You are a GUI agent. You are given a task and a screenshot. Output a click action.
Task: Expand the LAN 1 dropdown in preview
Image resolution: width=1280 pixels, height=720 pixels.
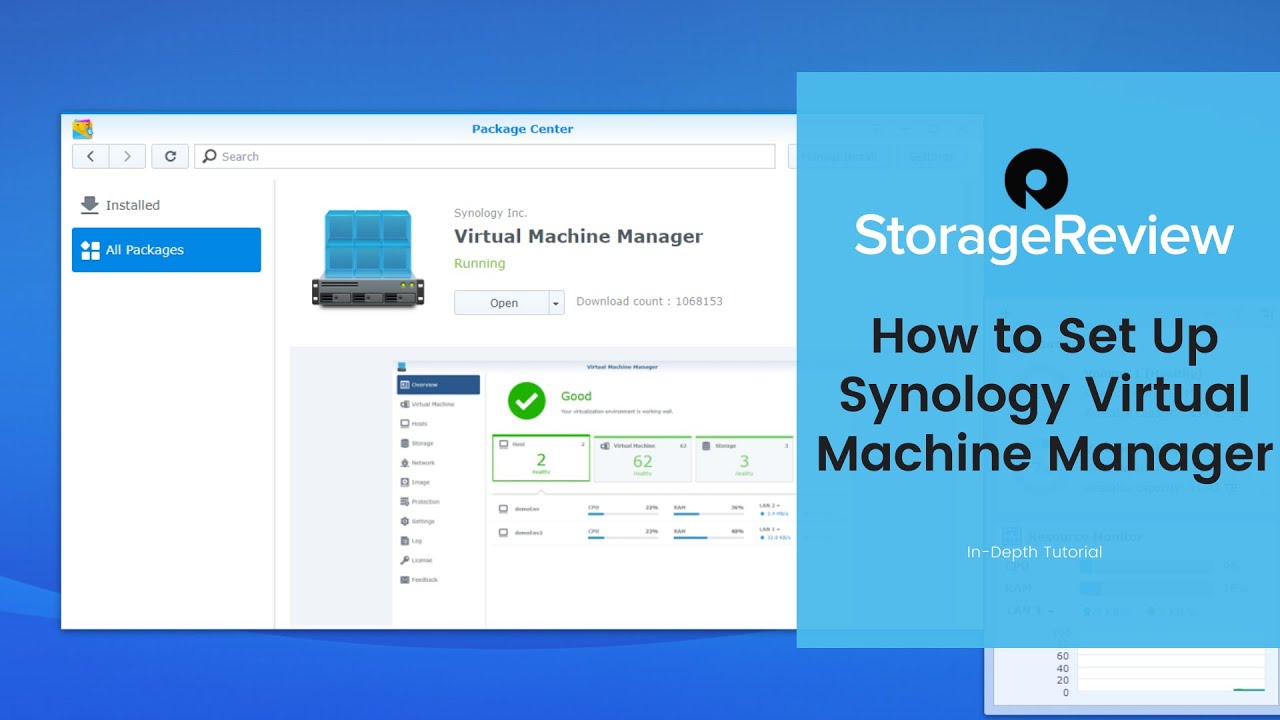769,529
